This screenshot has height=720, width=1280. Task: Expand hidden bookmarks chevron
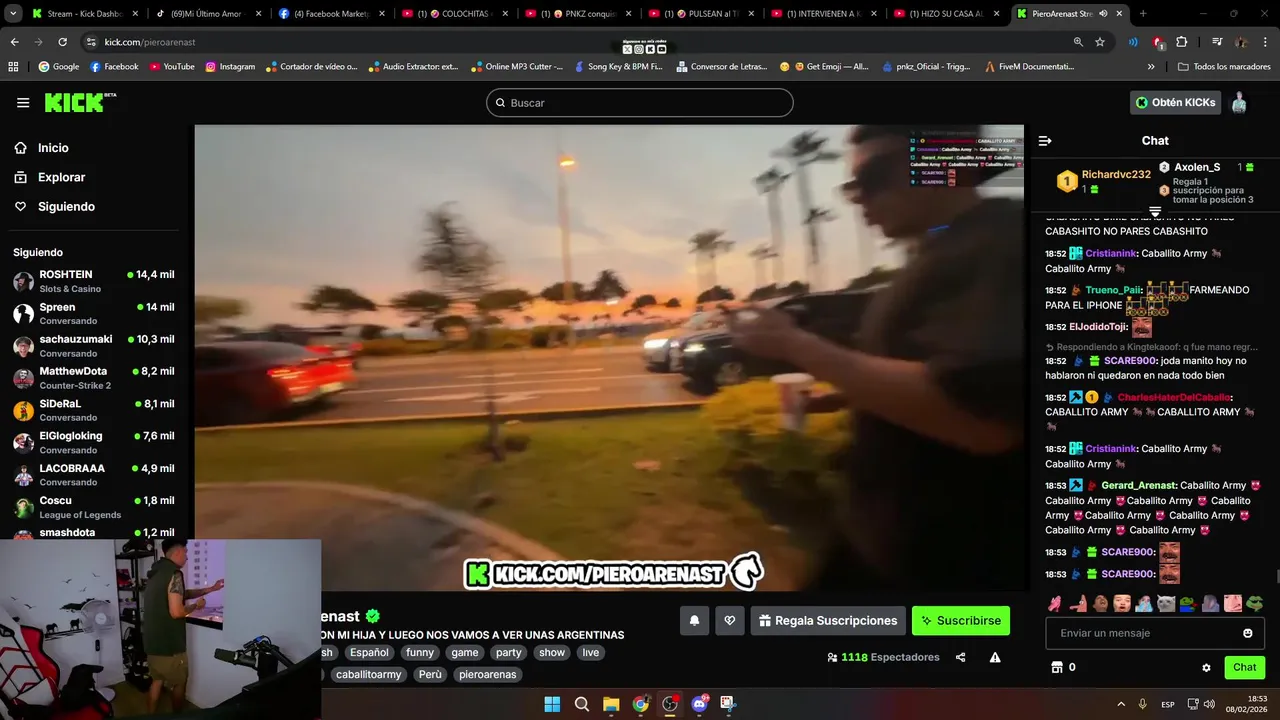1151,67
